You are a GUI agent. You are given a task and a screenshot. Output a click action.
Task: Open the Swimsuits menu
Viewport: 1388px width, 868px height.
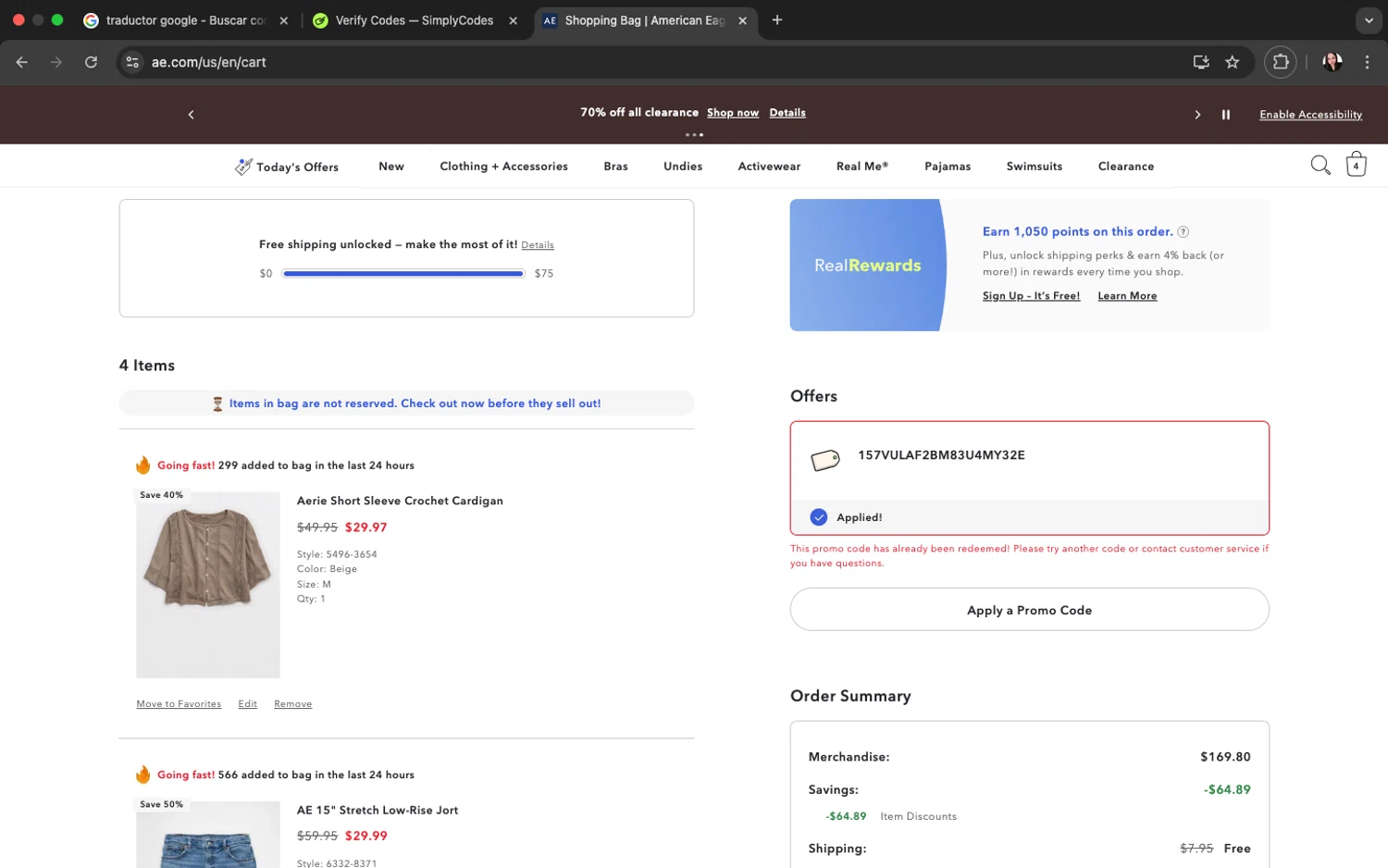coord(1035,167)
